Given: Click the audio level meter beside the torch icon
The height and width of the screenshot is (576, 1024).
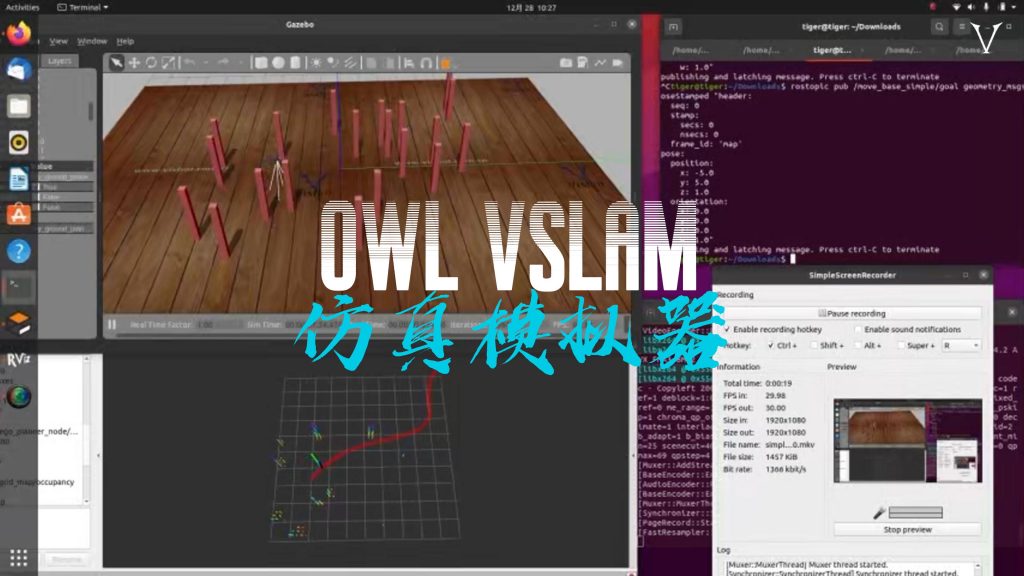Looking at the screenshot, I should pos(915,512).
